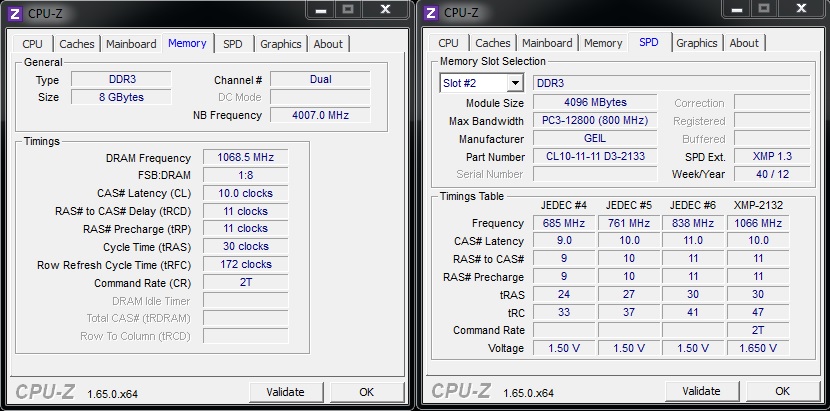Screen dimensions: 830x411
Task: Click OK button in right SPD window
Action: (x=782, y=391)
